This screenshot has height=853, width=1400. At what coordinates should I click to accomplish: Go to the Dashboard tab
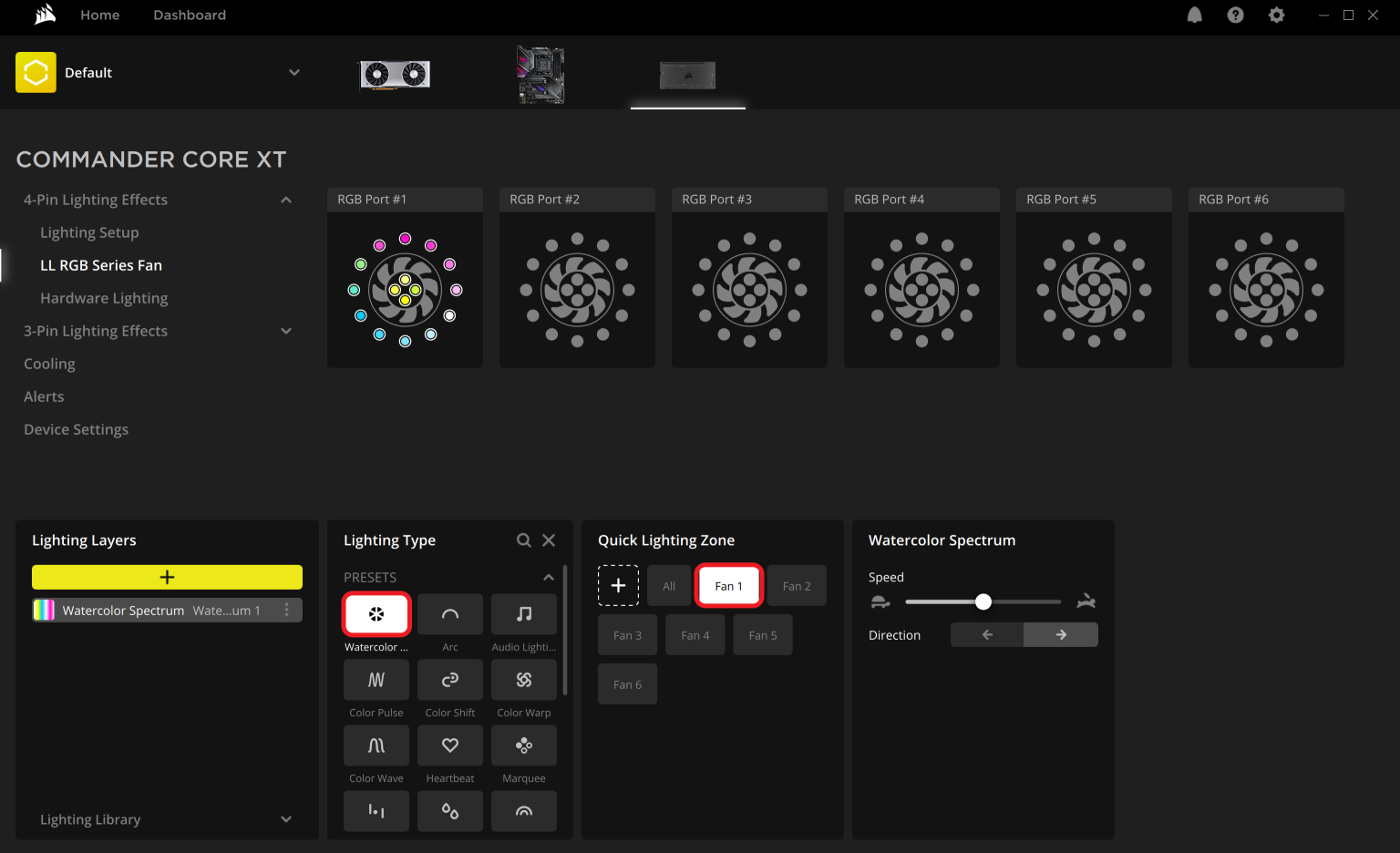point(190,15)
